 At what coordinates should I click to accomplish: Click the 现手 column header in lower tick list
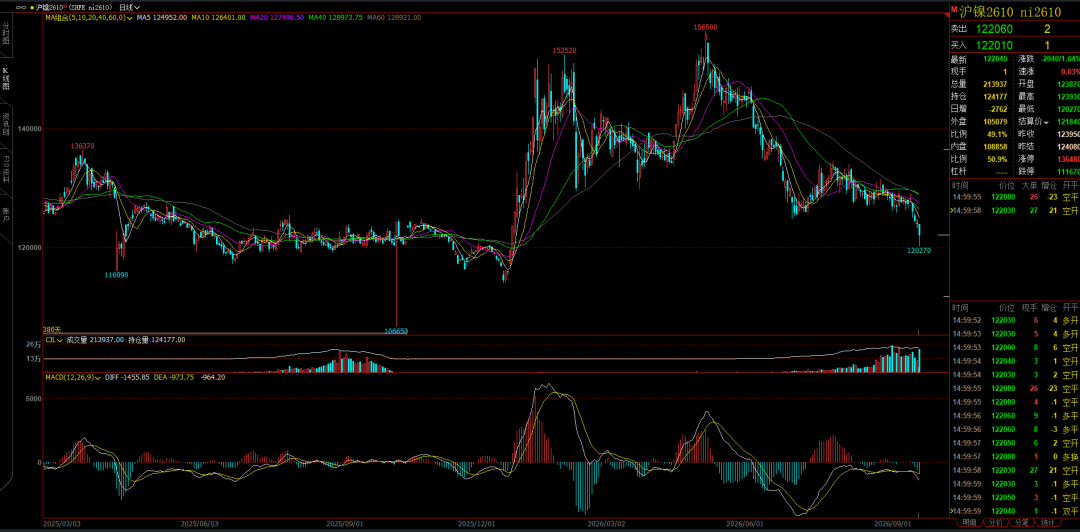pyautogui.click(x=1030, y=307)
